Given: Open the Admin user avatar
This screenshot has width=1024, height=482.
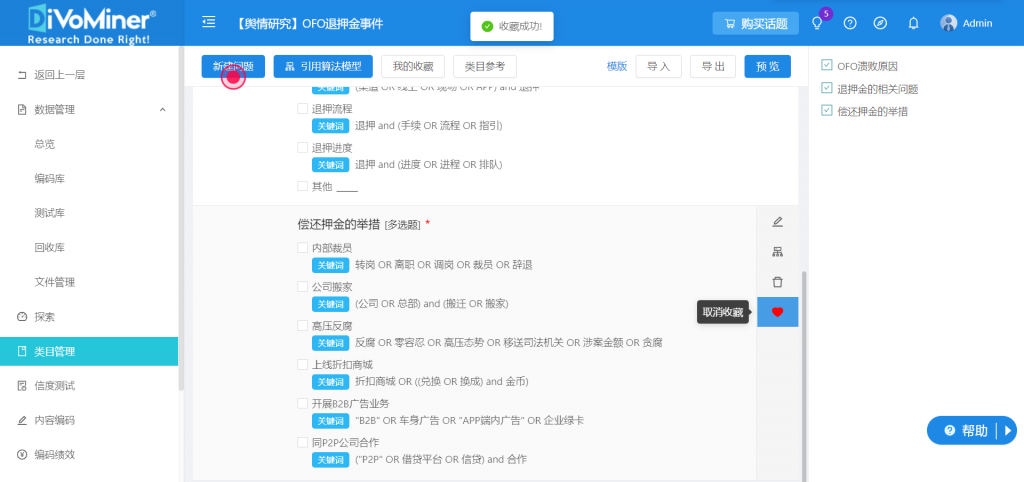Looking at the screenshot, I should [948, 24].
